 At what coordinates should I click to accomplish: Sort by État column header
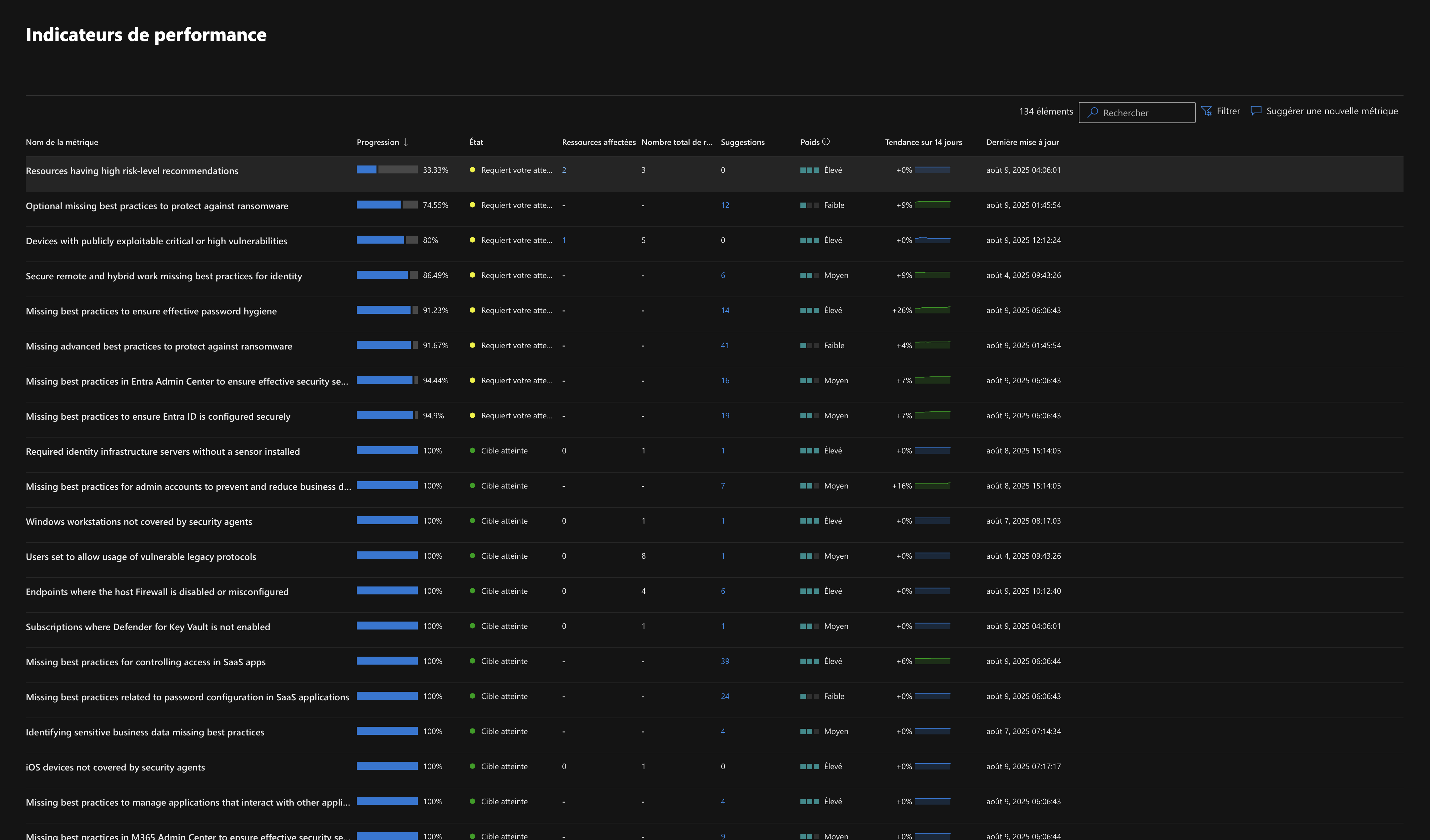476,142
